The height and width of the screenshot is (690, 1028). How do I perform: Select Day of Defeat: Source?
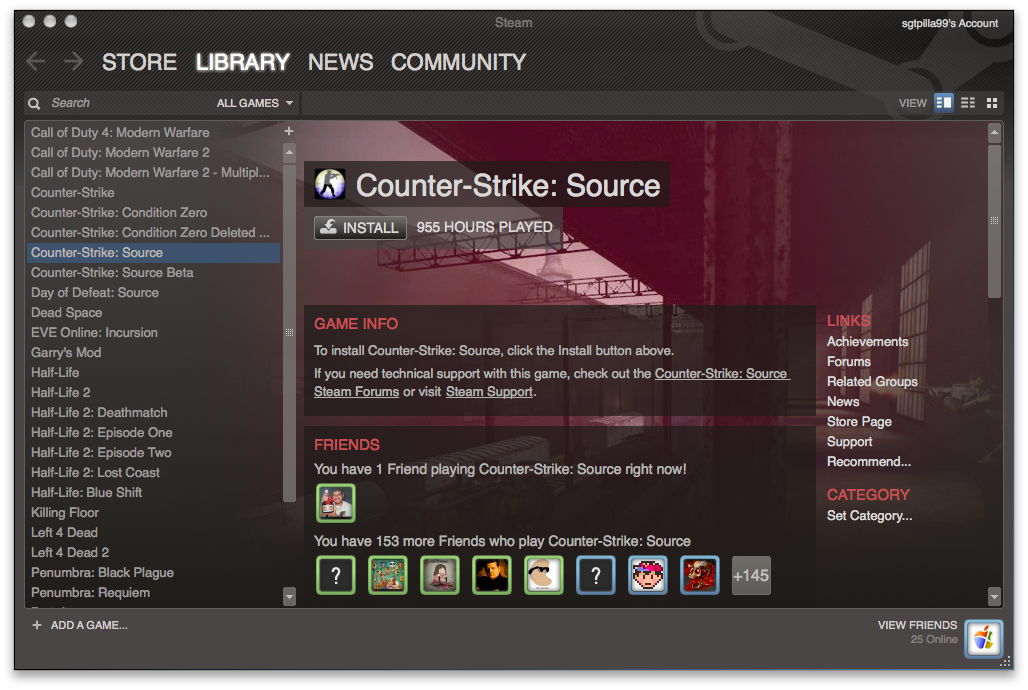(153, 293)
